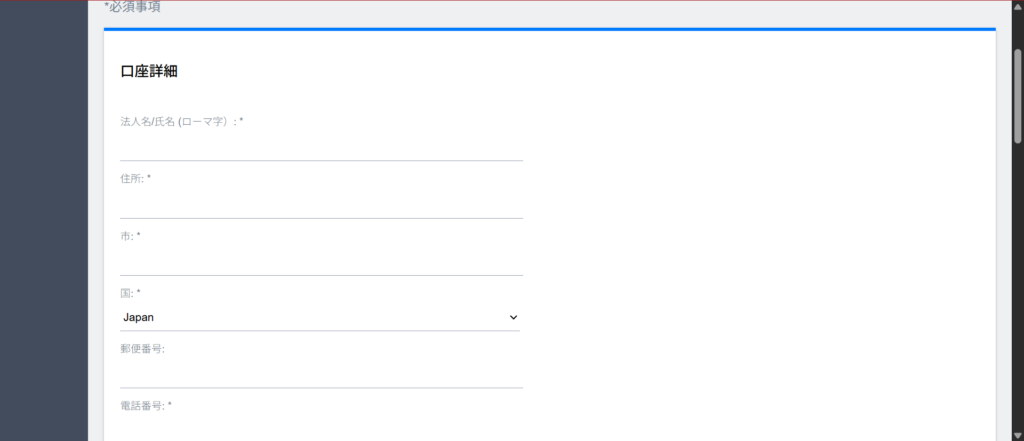
Task: Click the 法人名/氏名 (ローマ字) label
Action: [x=181, y=121]
